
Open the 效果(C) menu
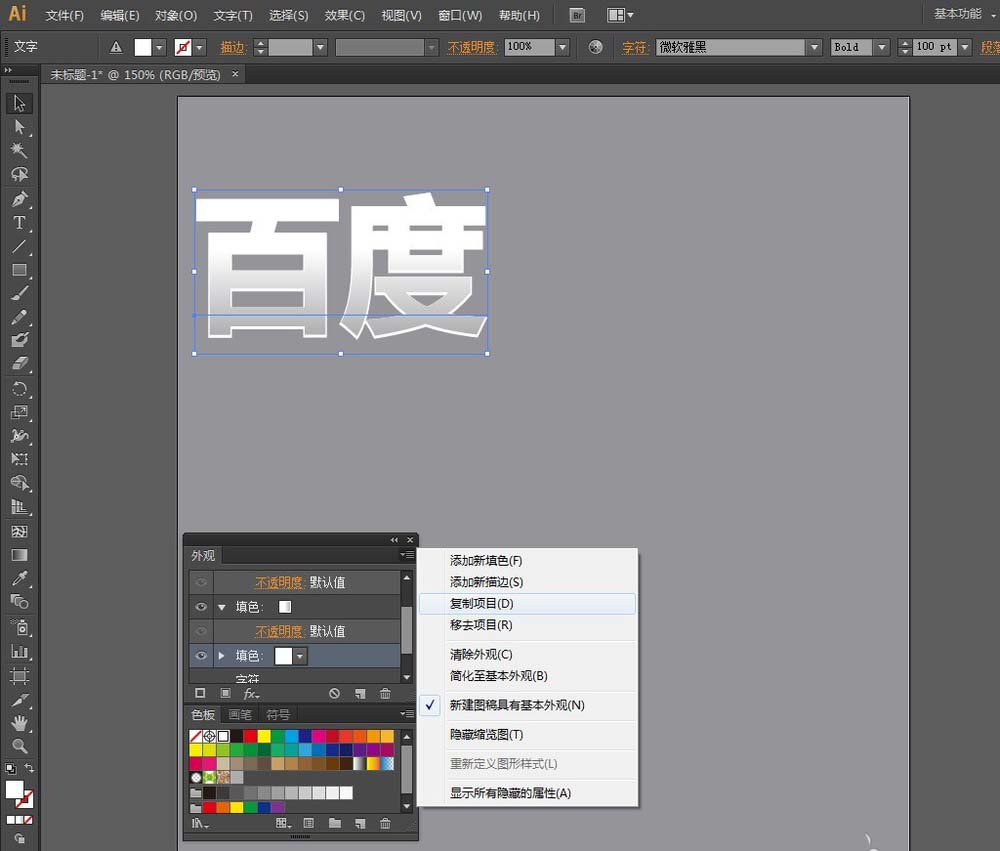tap(344, 15)
